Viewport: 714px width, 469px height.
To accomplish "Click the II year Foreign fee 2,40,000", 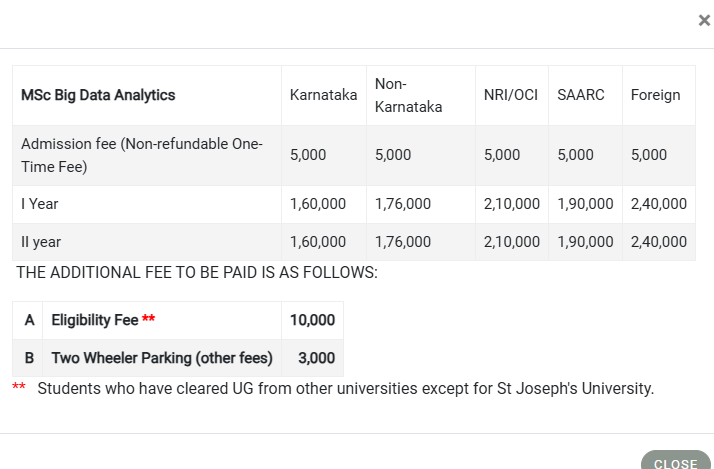I will coord(658,242).
